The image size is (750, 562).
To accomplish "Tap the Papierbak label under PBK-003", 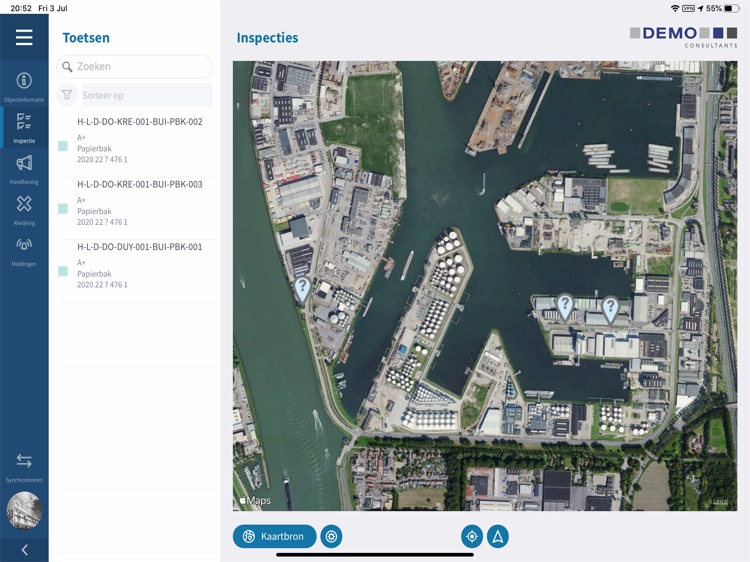I will (94, 211).
